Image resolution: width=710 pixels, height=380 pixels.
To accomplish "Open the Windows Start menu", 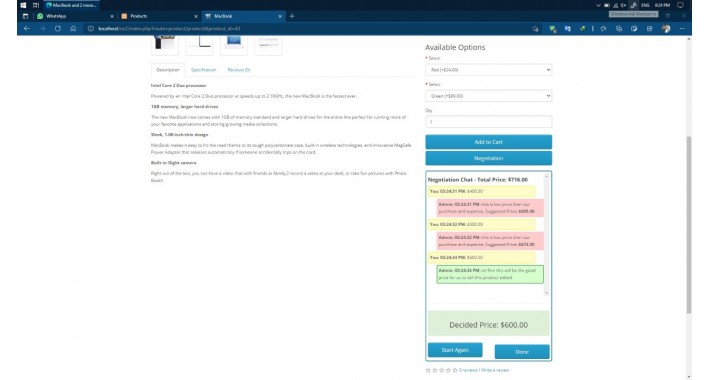I will [23, 5].
